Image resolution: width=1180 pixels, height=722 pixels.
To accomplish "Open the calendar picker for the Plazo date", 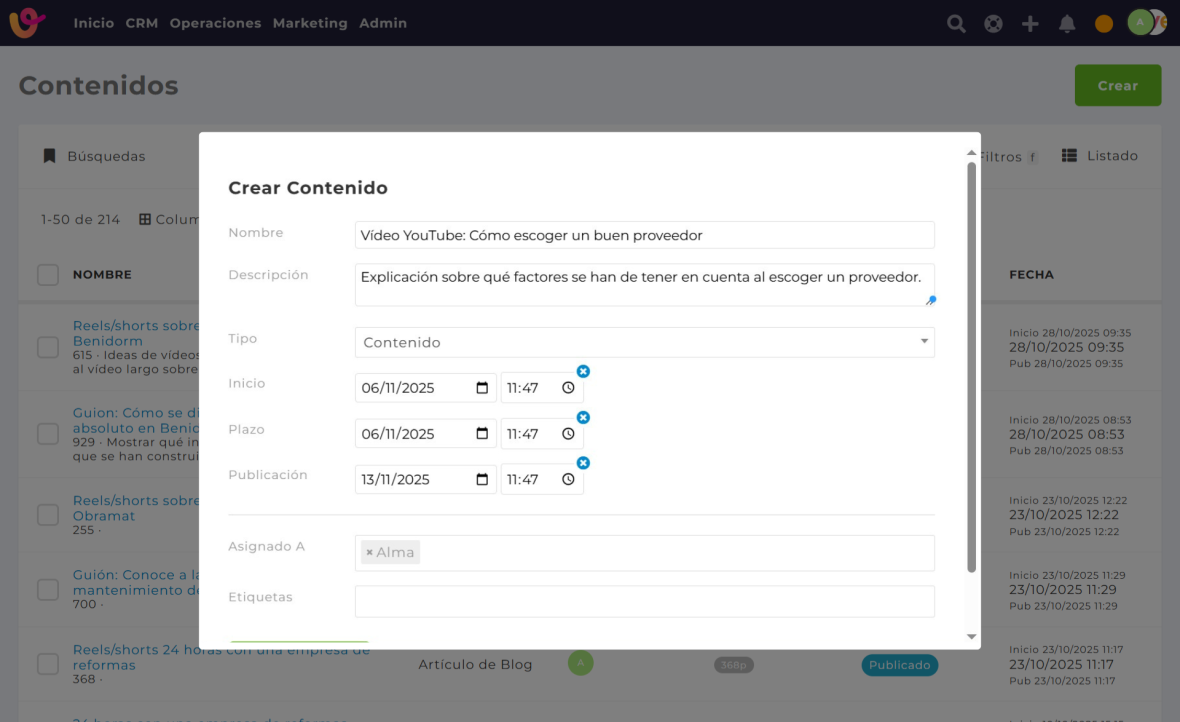I will click(482, 433).
